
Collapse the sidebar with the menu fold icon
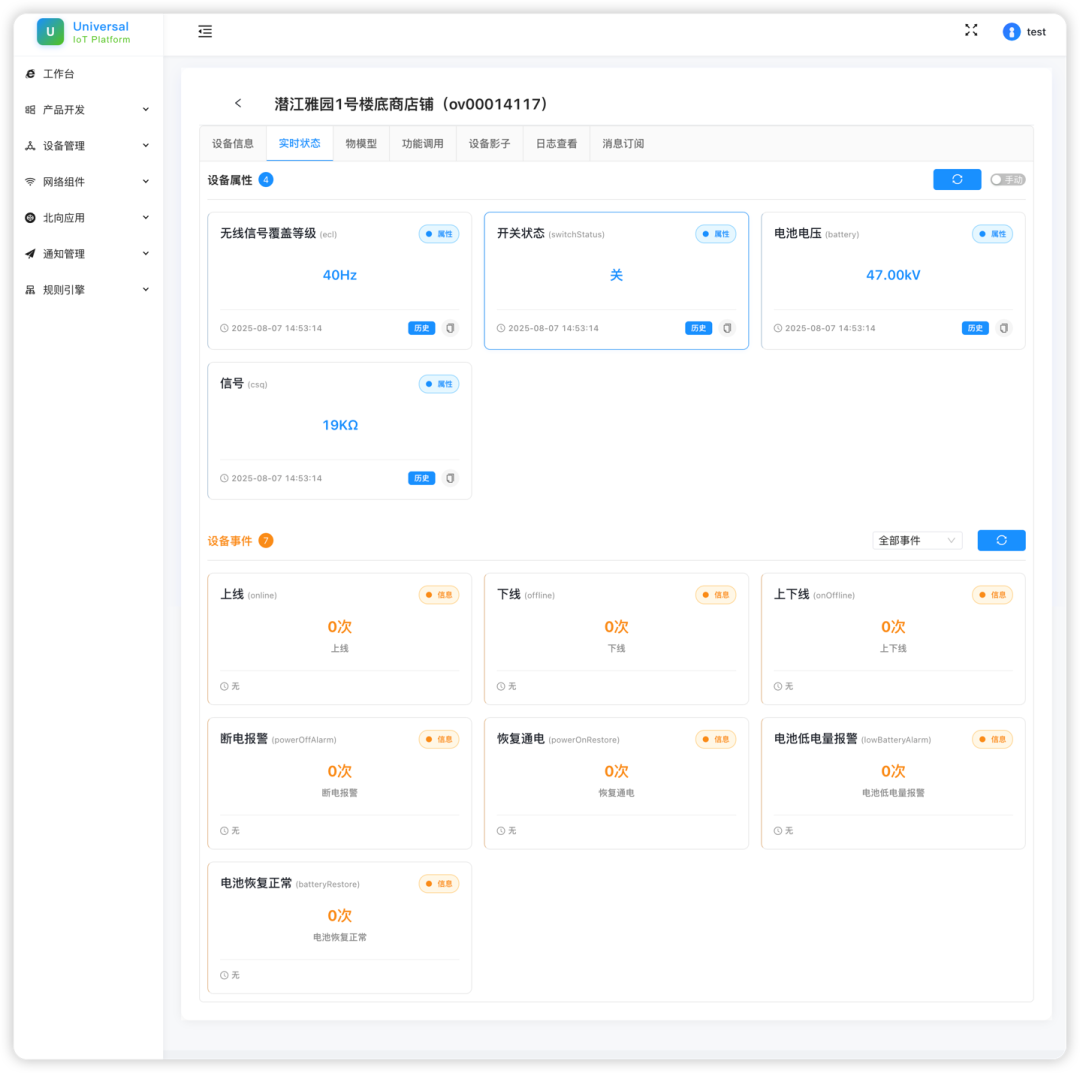click(x=205, y=32)
